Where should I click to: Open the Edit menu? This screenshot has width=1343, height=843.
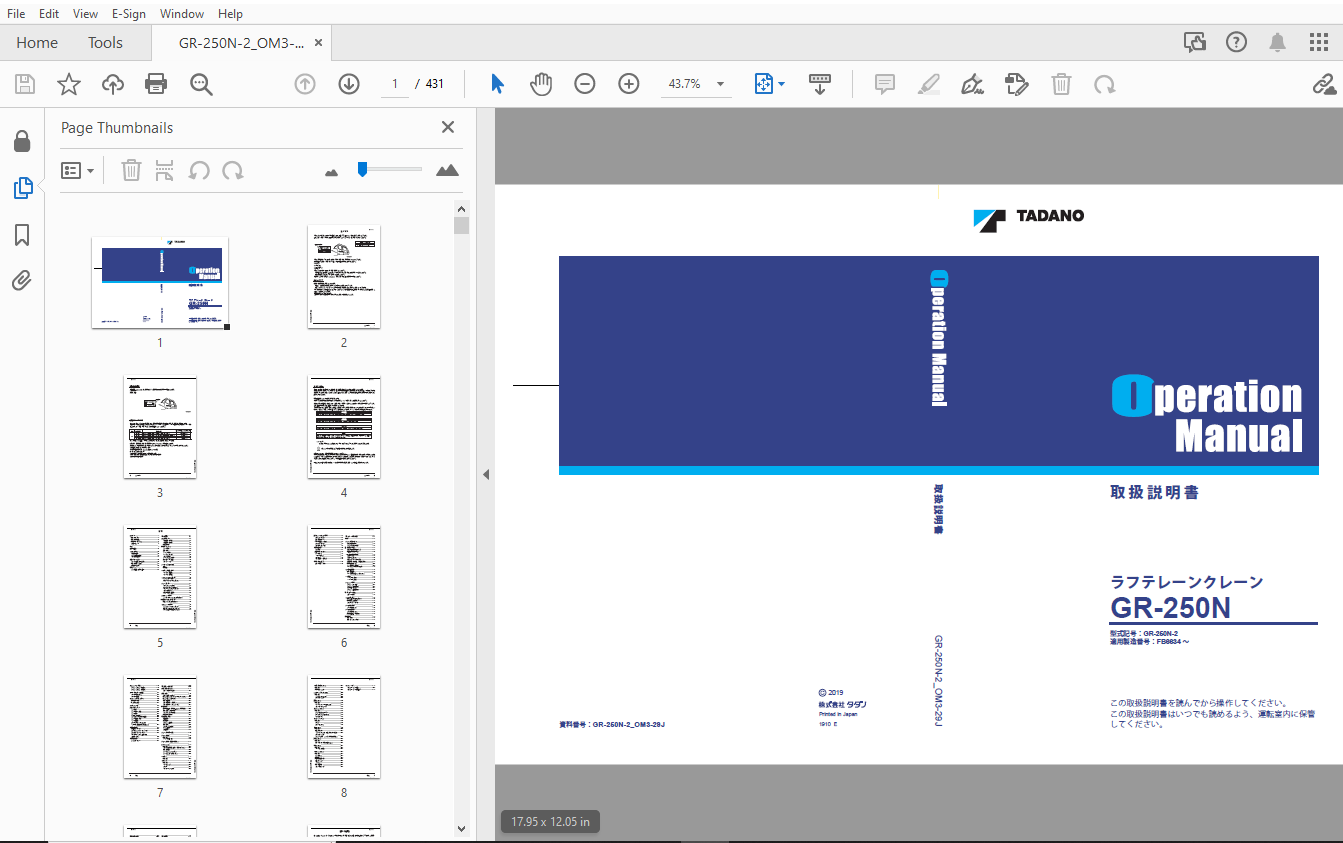click(49, 14)
